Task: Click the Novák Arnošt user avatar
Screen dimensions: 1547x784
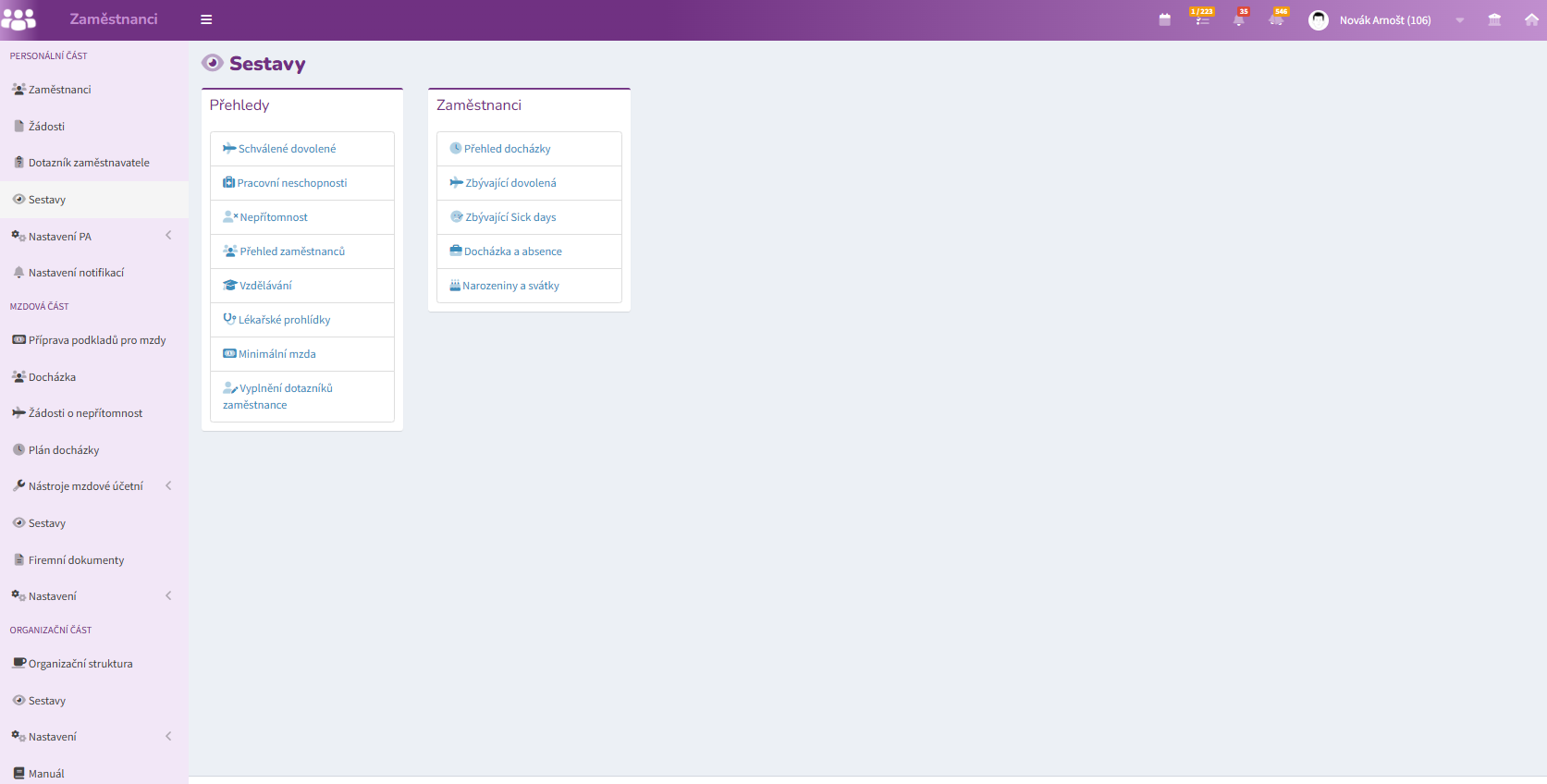Action: click(x=1319, y=19)
